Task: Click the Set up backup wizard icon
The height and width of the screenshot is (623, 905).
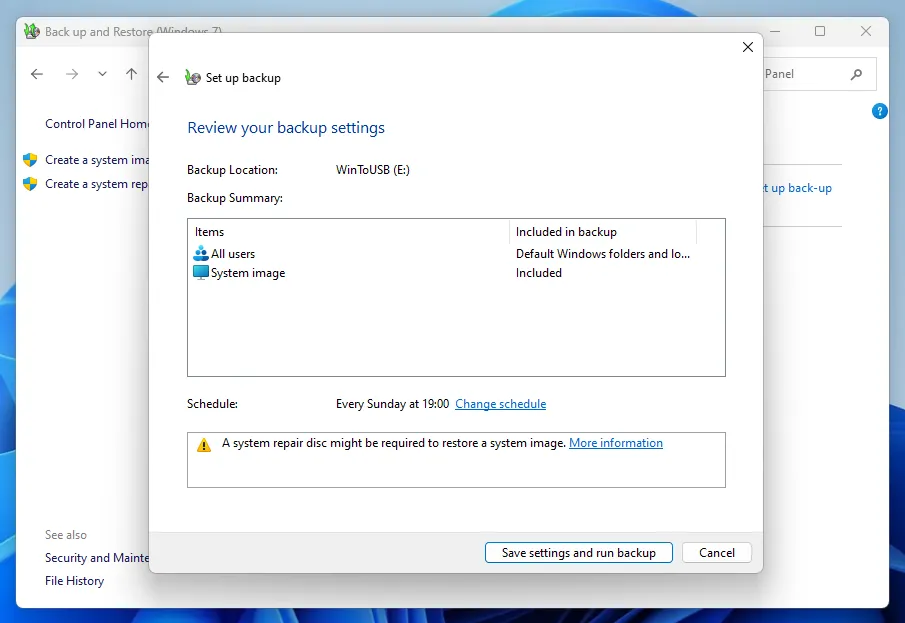Action: (x=193, y=78)
